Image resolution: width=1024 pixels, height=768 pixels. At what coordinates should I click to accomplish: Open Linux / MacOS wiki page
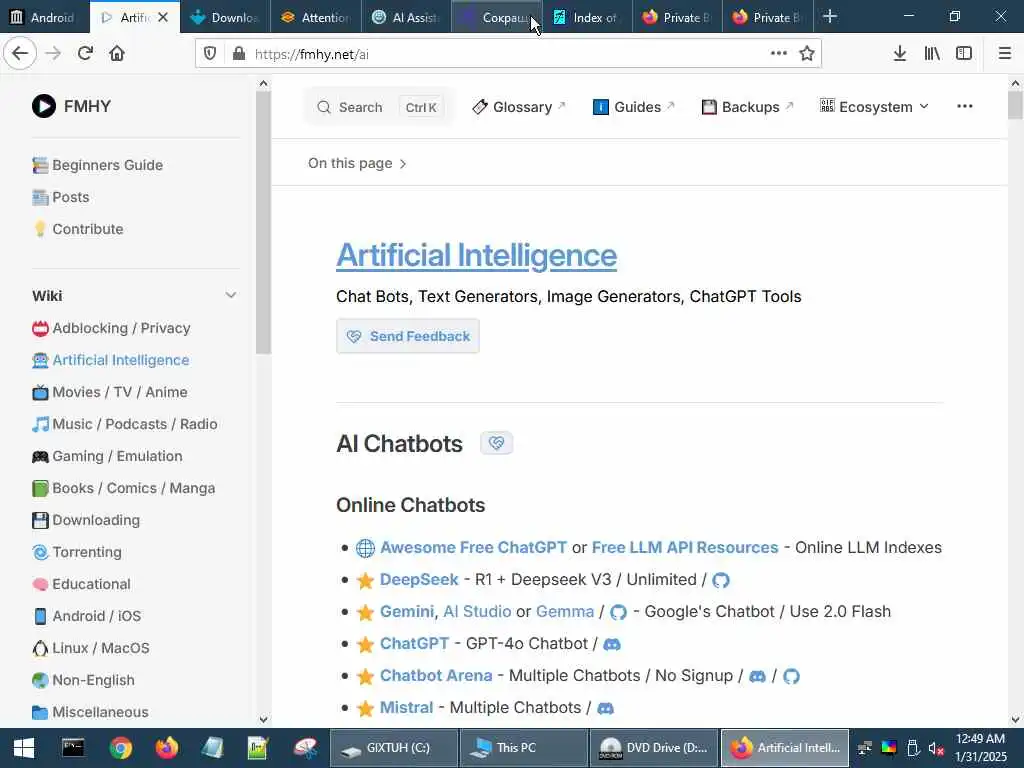pyautogui.click(x=91, y=648)
